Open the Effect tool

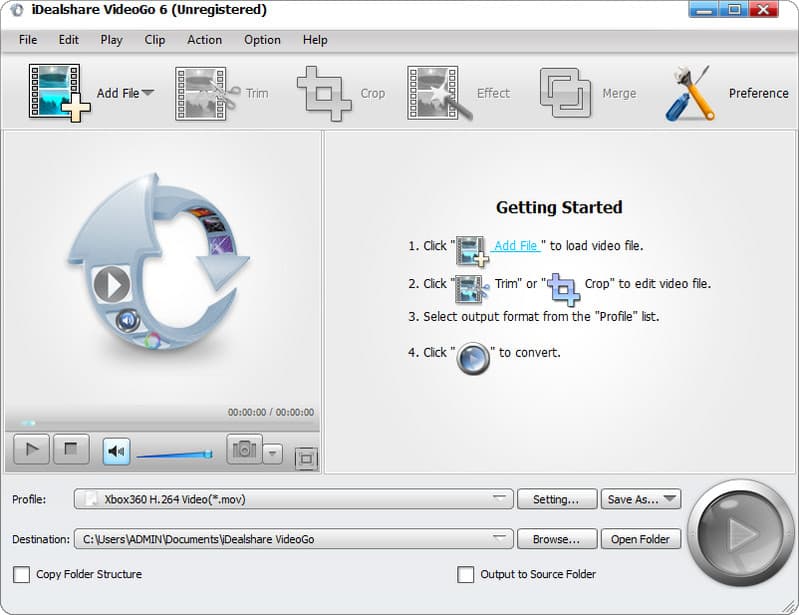(x=433, y=93)
